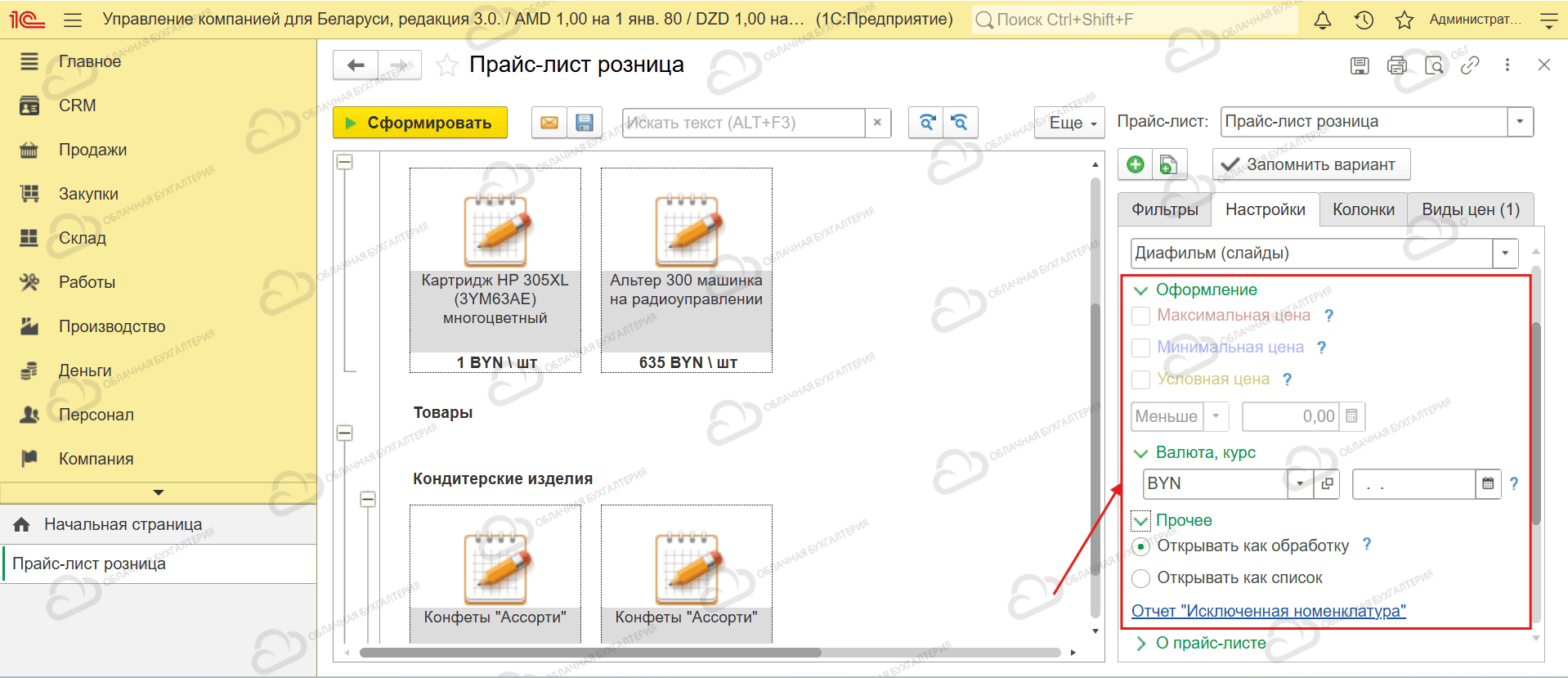Select Открывать как список radio

(1140, 578)
